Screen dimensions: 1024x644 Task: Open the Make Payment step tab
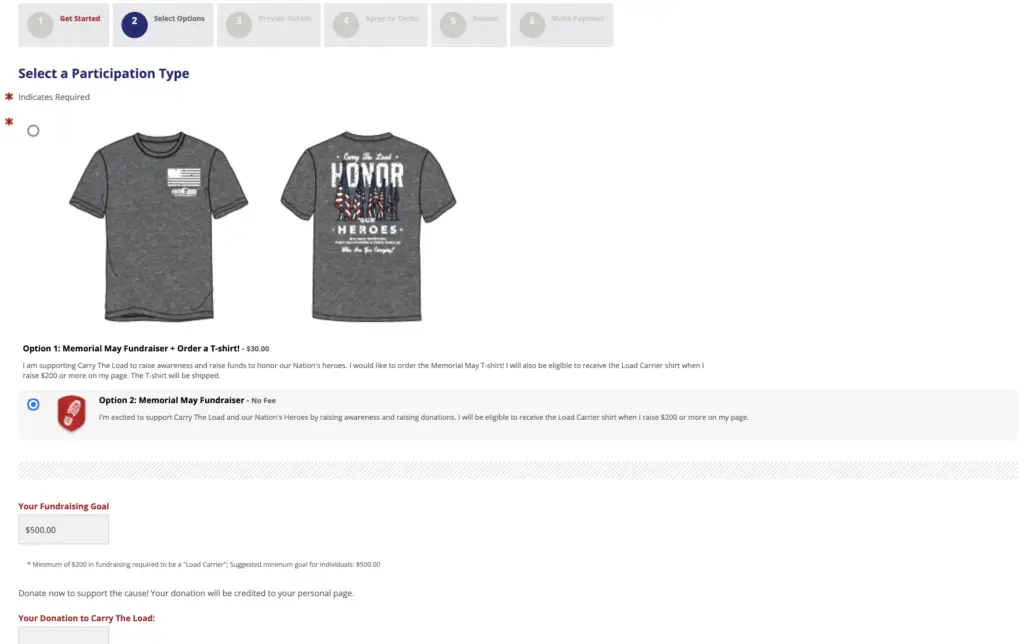(562, 25)
